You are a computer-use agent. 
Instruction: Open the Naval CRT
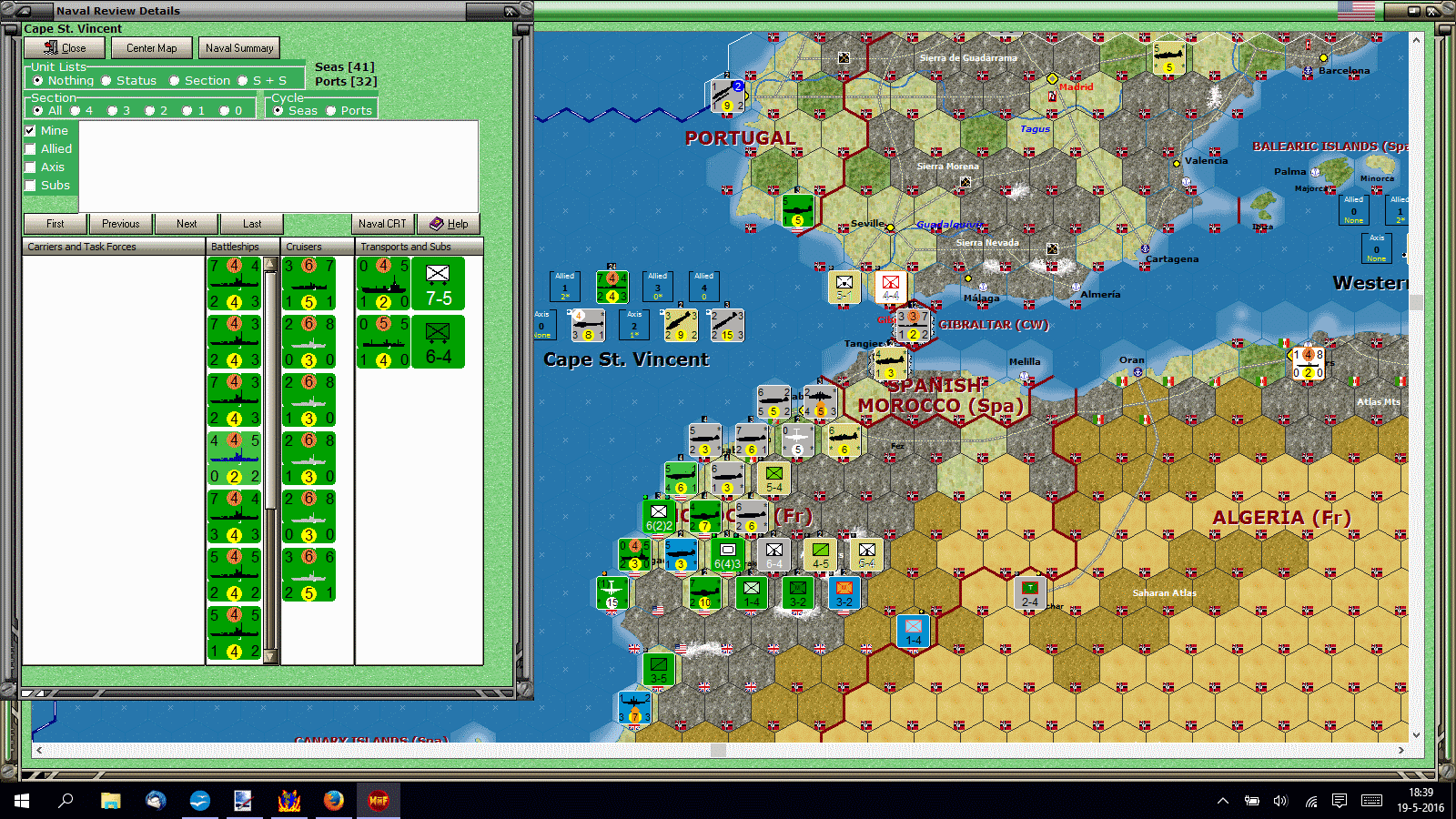click(382, 224)
